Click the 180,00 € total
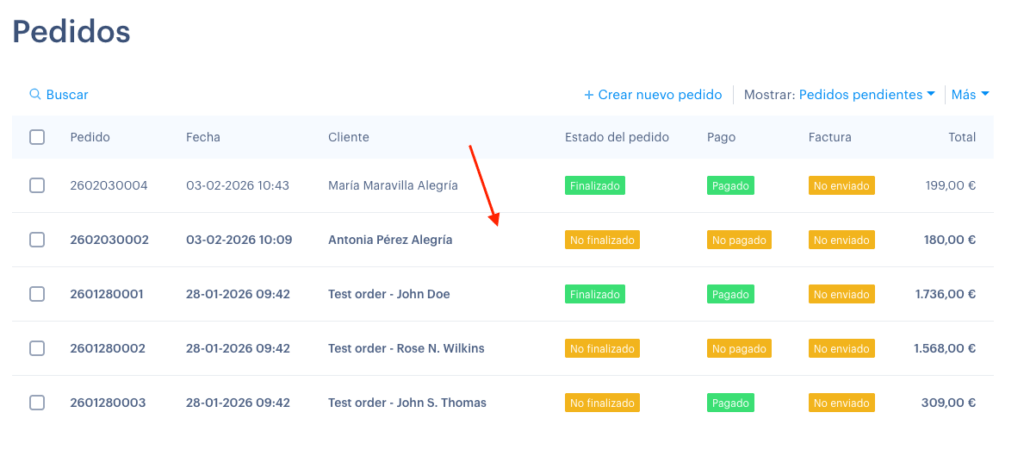The height and width of the screenshot is (450, 1024). [x=950, y=240]
